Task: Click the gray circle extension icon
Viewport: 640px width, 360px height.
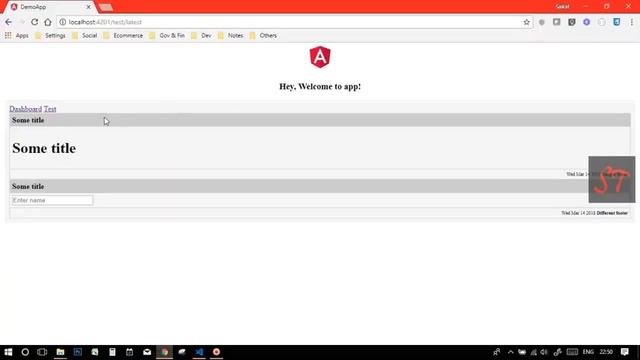Action: [542, 22]
